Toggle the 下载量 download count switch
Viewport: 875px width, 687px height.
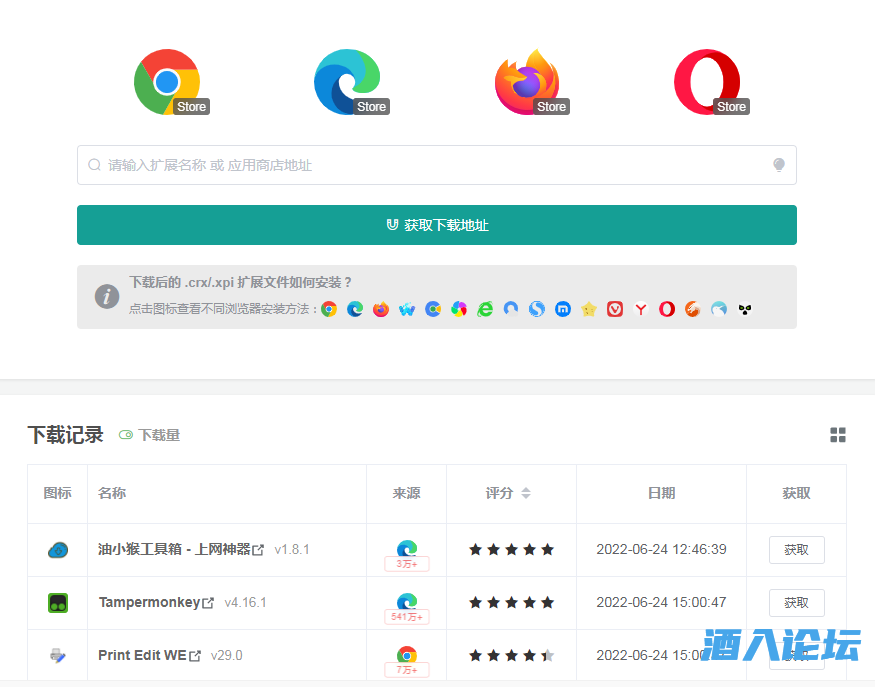(x=126, y=435)
